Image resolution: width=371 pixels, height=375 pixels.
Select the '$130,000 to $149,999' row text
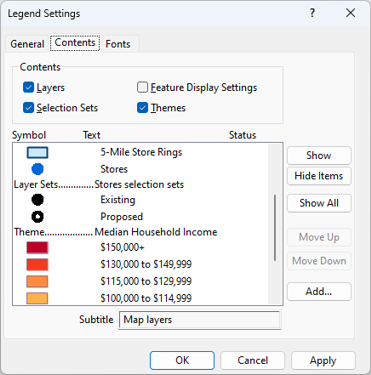pos(146,264)
